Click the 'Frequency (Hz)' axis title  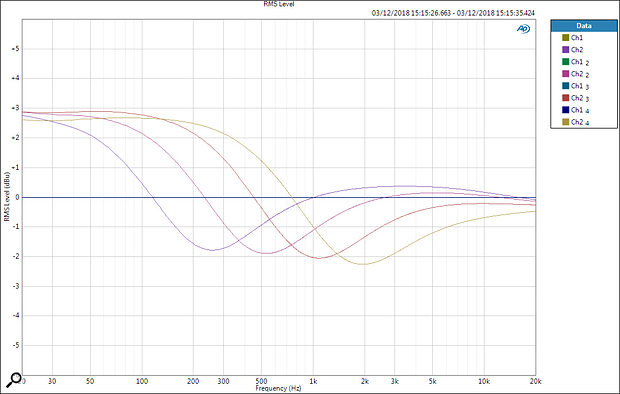[x=278, y=388]
